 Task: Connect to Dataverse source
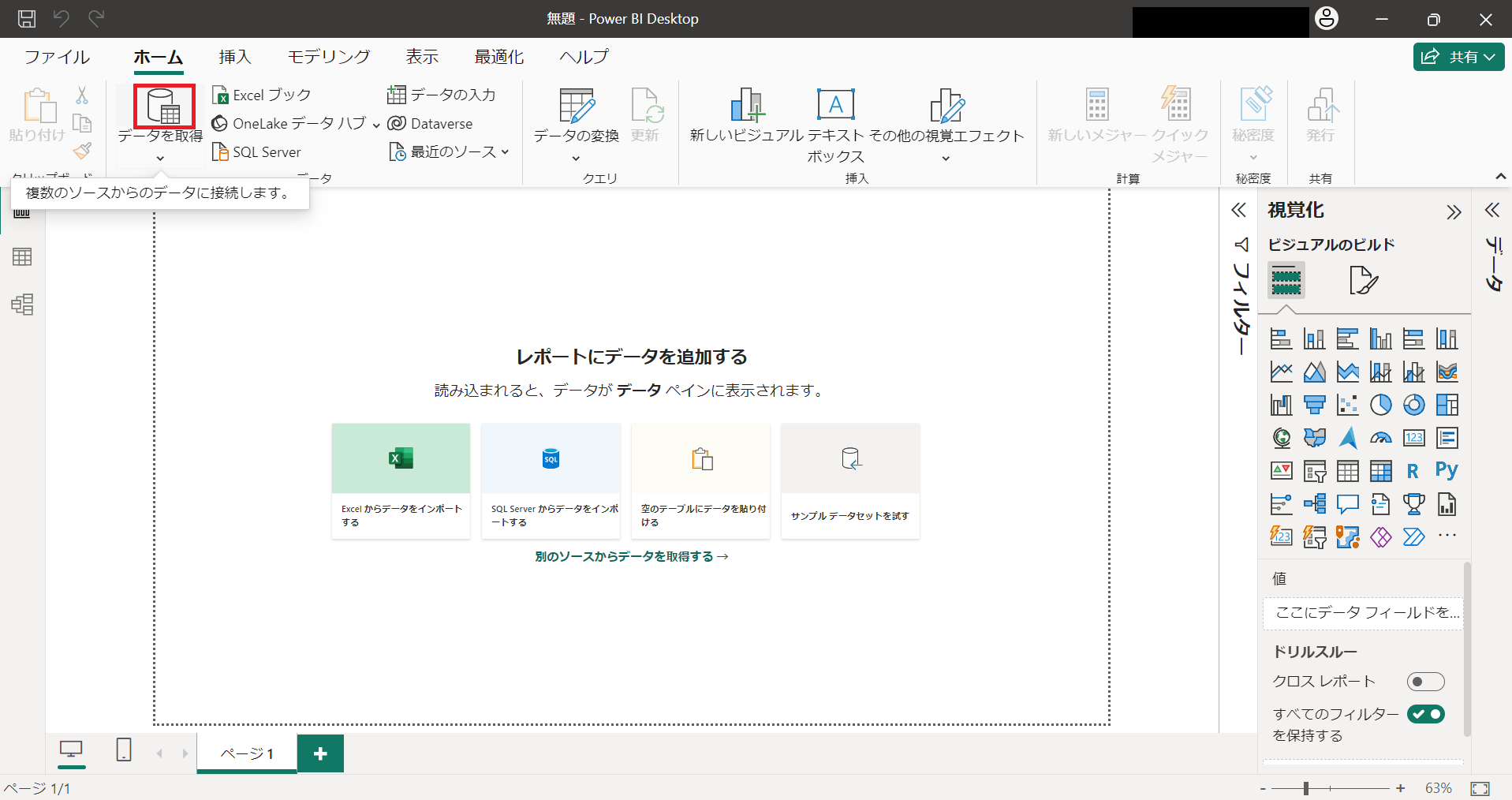431,123
